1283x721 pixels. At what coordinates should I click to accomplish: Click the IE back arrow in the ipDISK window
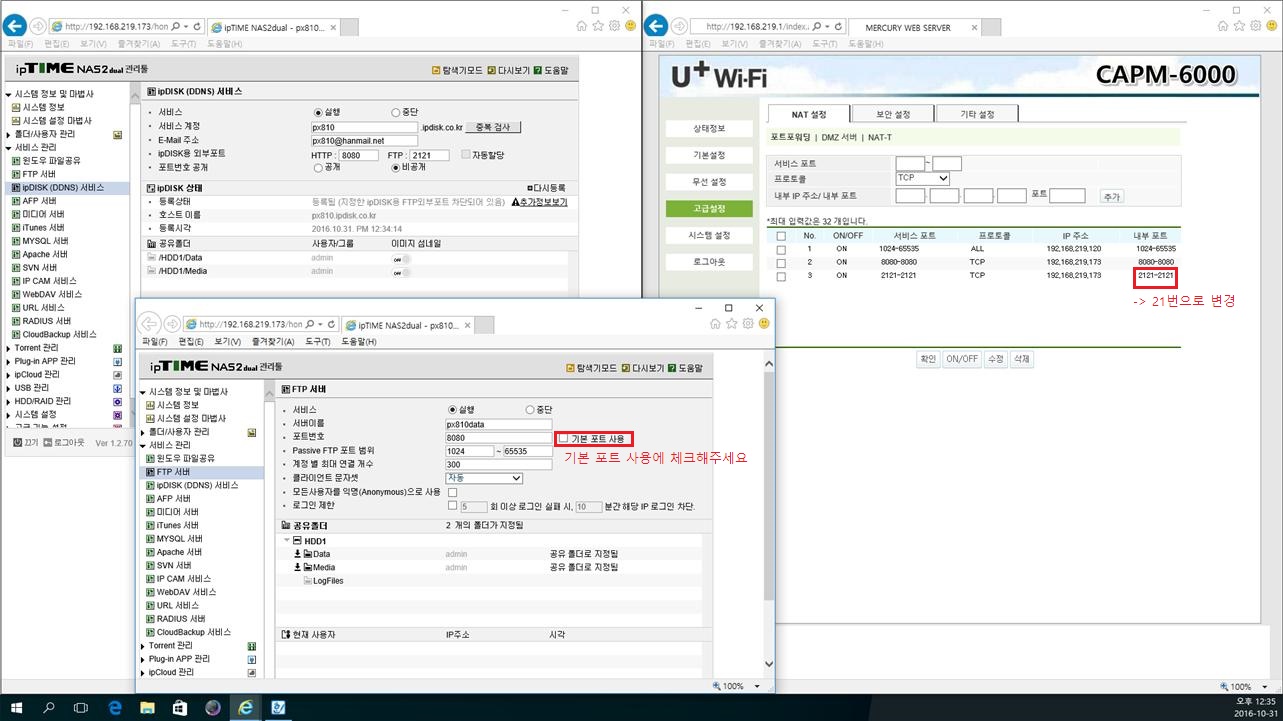[x=17, y=26]
